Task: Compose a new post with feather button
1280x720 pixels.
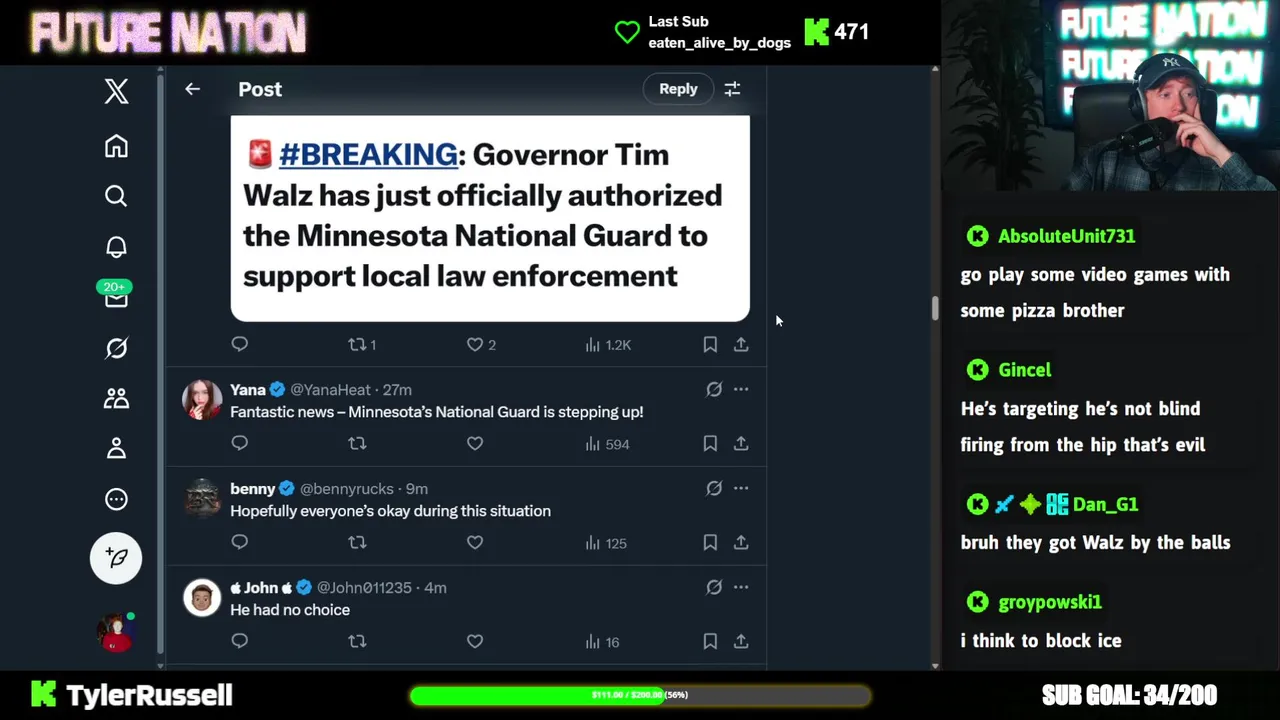Action: pyautogui.click(x=116, y=558)
